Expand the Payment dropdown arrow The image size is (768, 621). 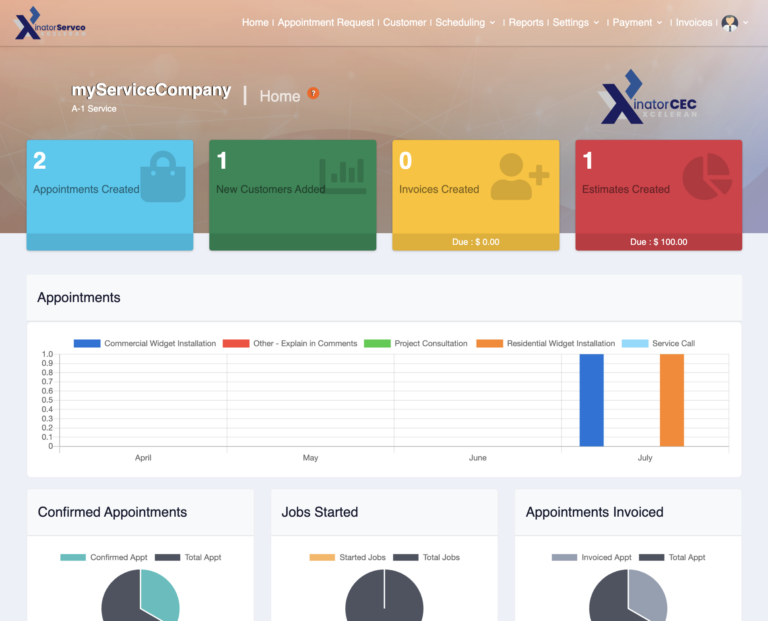(x=659, y=23)
